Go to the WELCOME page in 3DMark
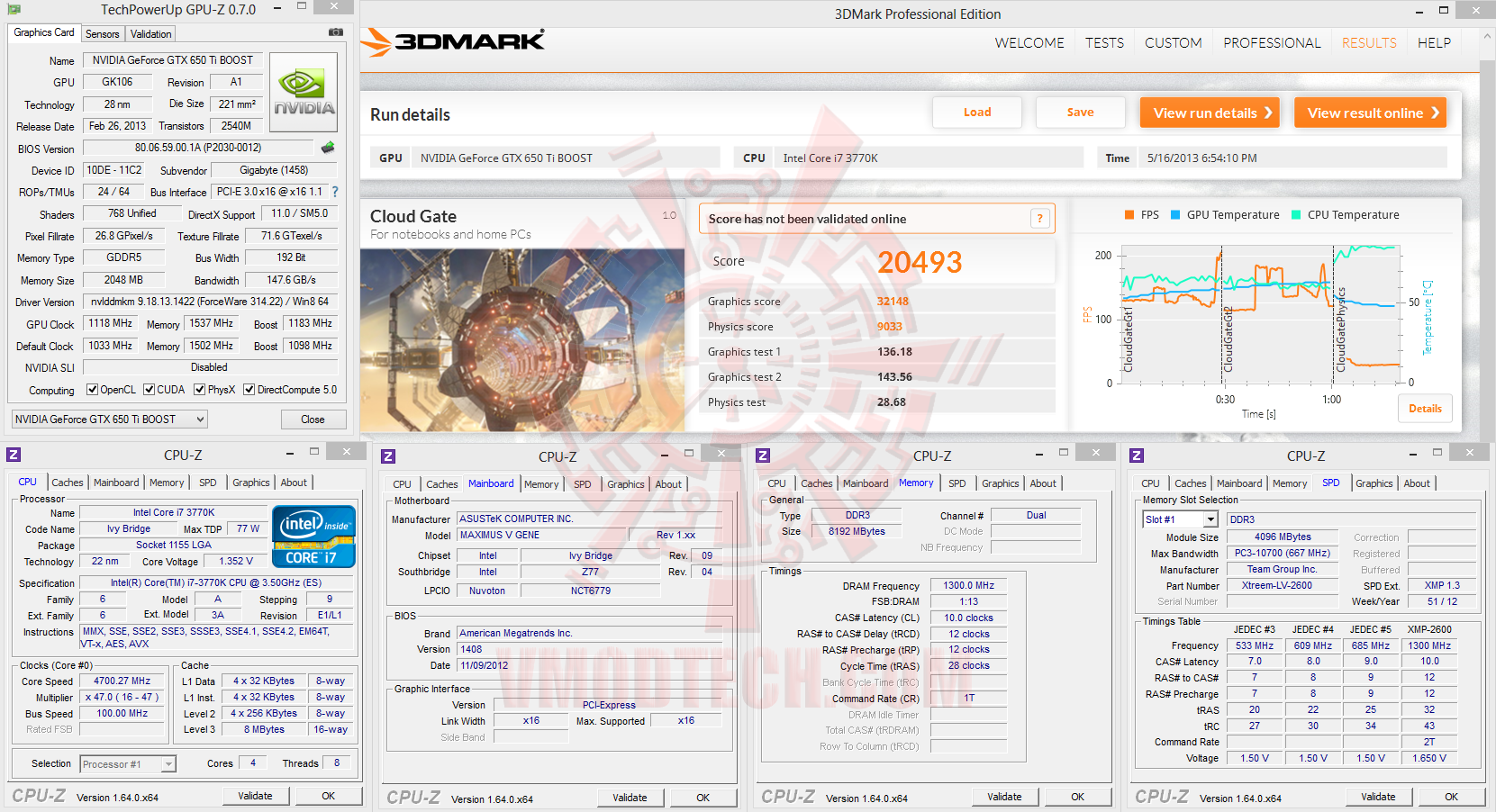1496x812 pixels. 1029,43
